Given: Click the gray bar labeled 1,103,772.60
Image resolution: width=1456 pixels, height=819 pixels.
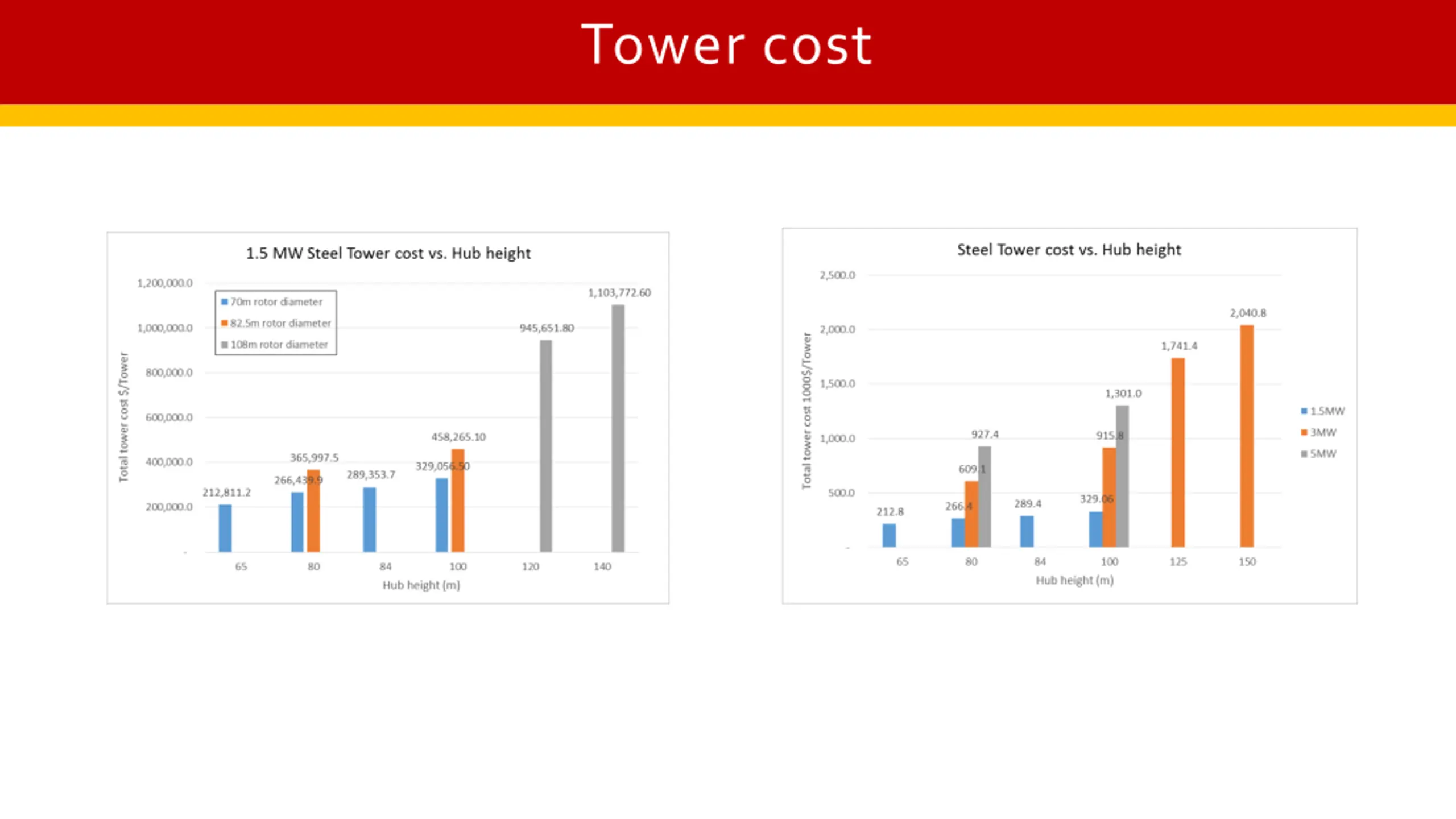Looking at the screenshot, I should 618,428.
